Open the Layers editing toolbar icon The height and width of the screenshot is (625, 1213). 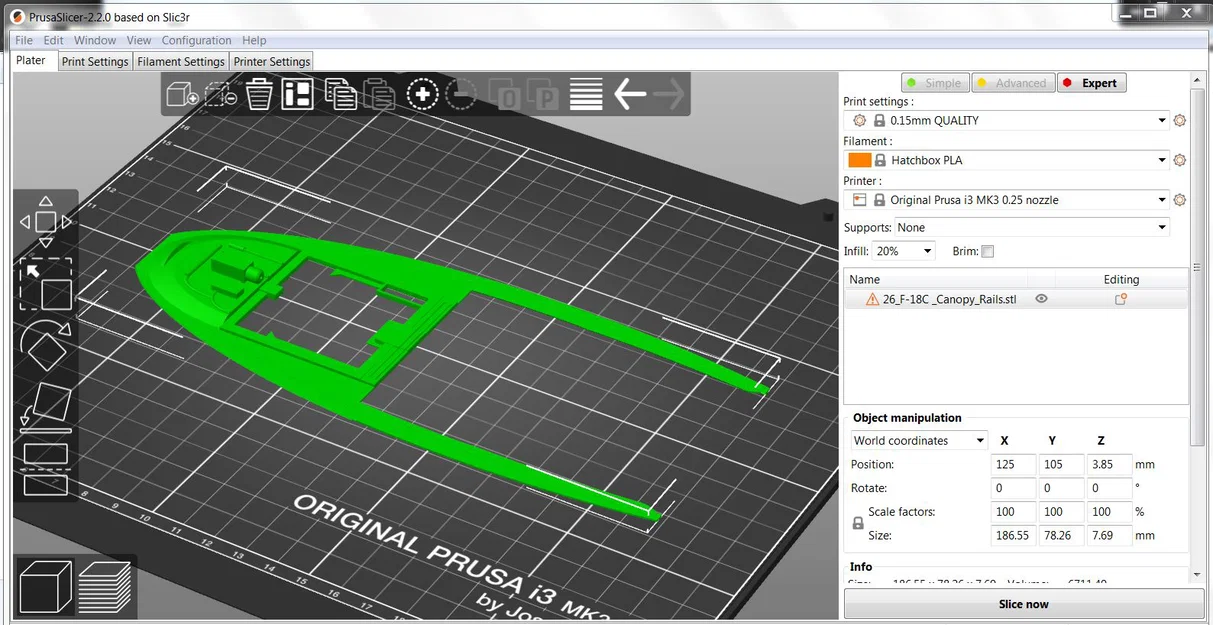586,95
